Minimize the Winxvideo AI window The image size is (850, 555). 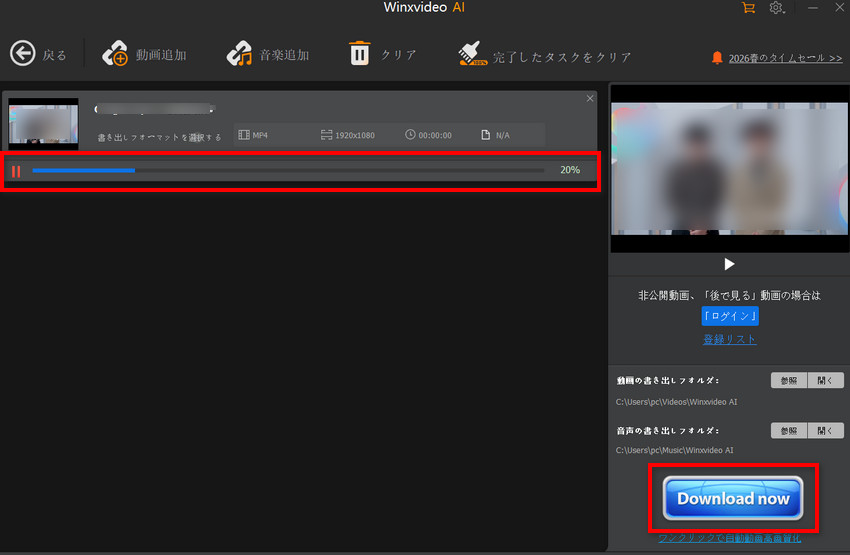tap(813, 8)
